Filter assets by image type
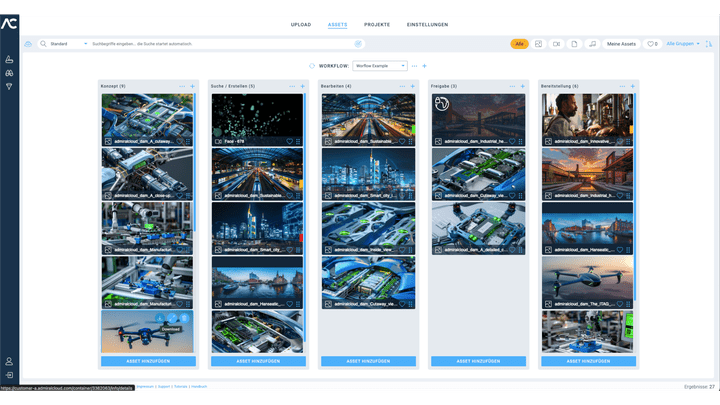The height and width of the screenshot is (405, 720). [538, 44]
